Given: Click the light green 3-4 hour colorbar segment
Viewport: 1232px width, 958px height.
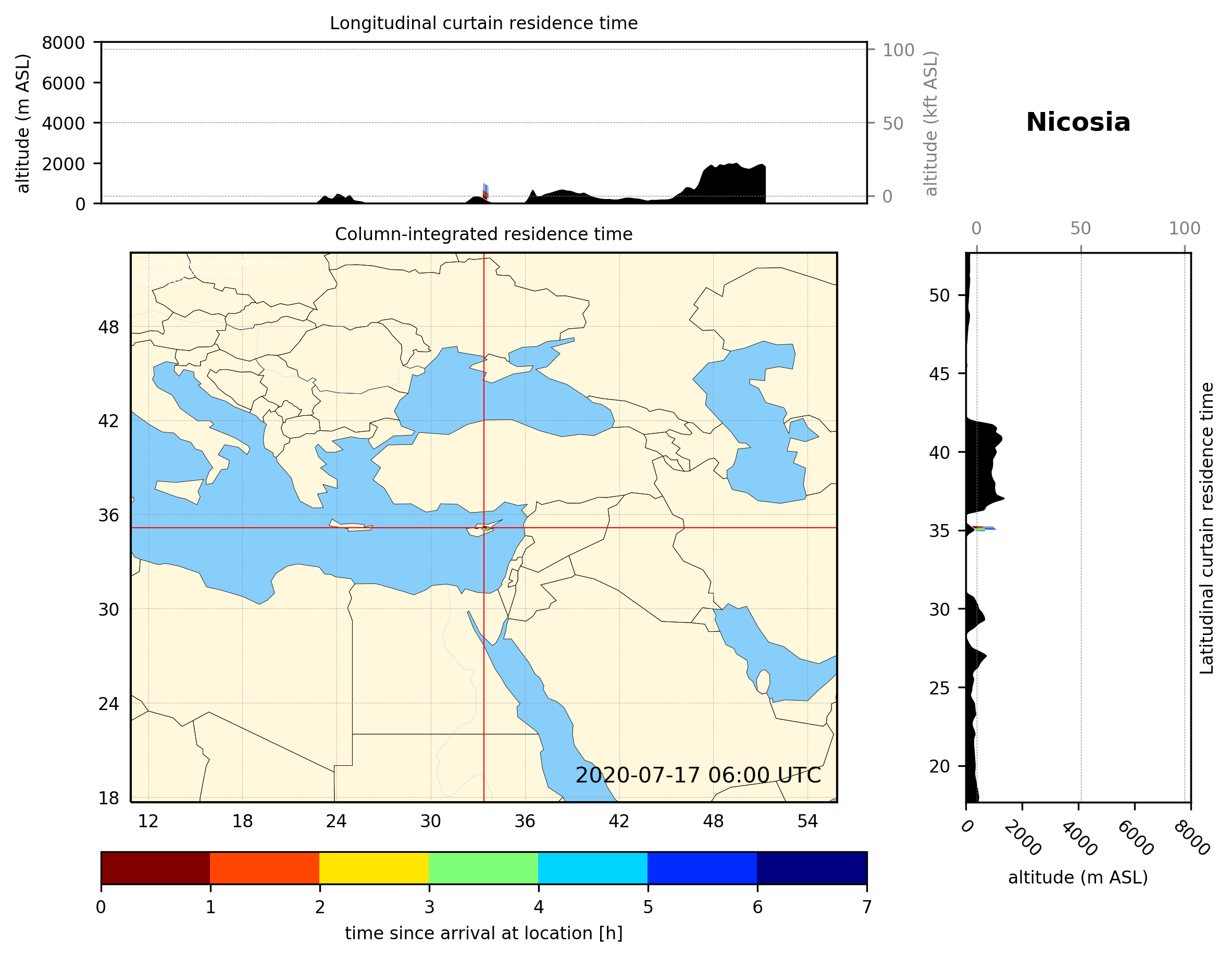Looking at the screenshot, I should [x=483, y=868].
